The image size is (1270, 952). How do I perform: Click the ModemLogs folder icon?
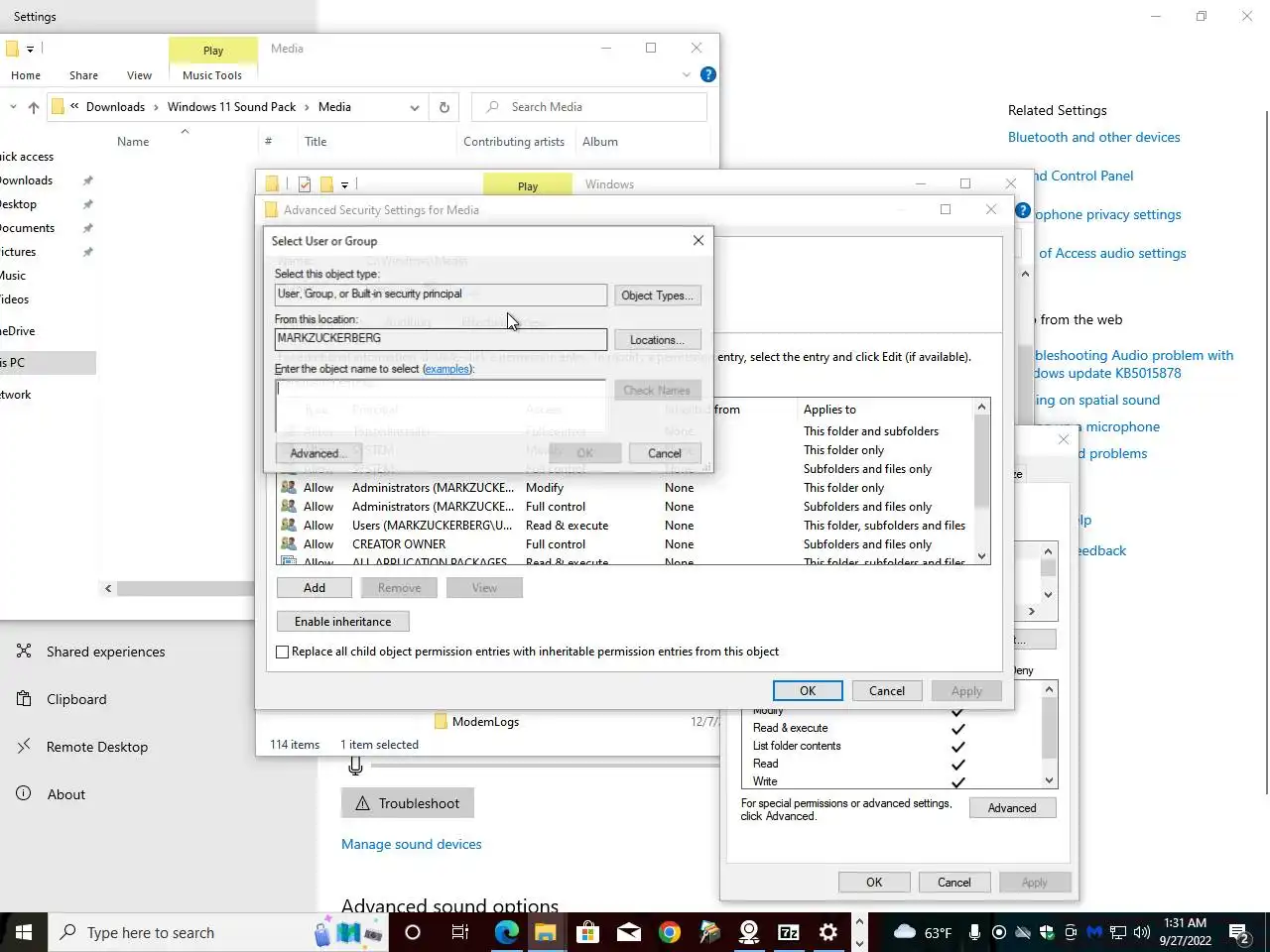442,722
